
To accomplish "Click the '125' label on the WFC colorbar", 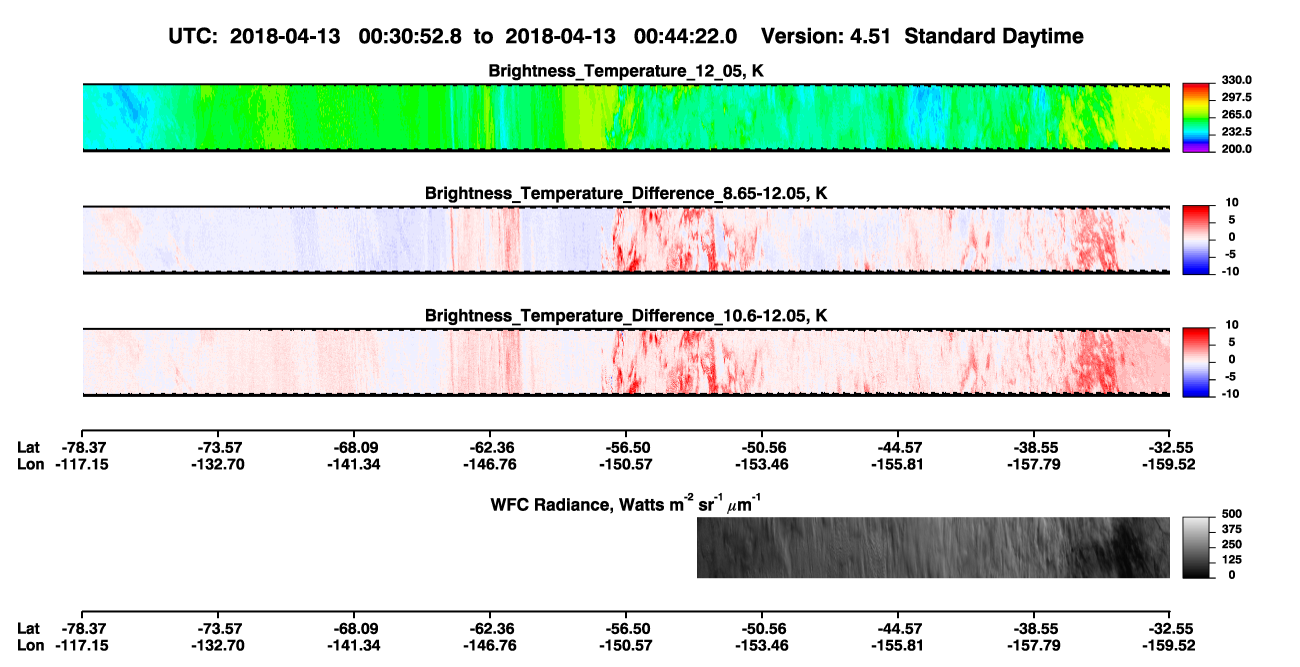I will (1232, 560).
